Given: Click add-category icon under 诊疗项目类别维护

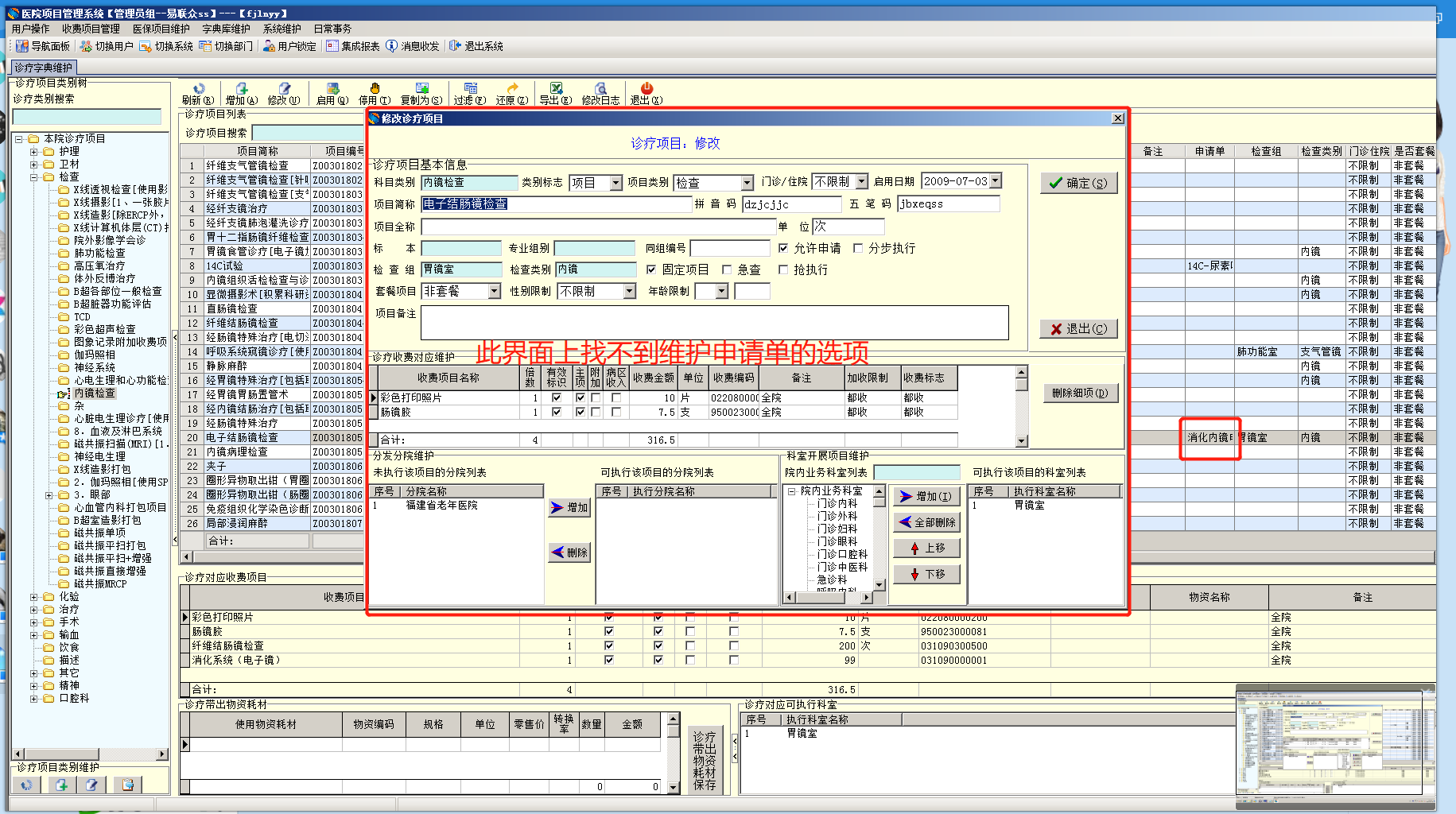Looking at the screenshot, I should tap(61, 785).
